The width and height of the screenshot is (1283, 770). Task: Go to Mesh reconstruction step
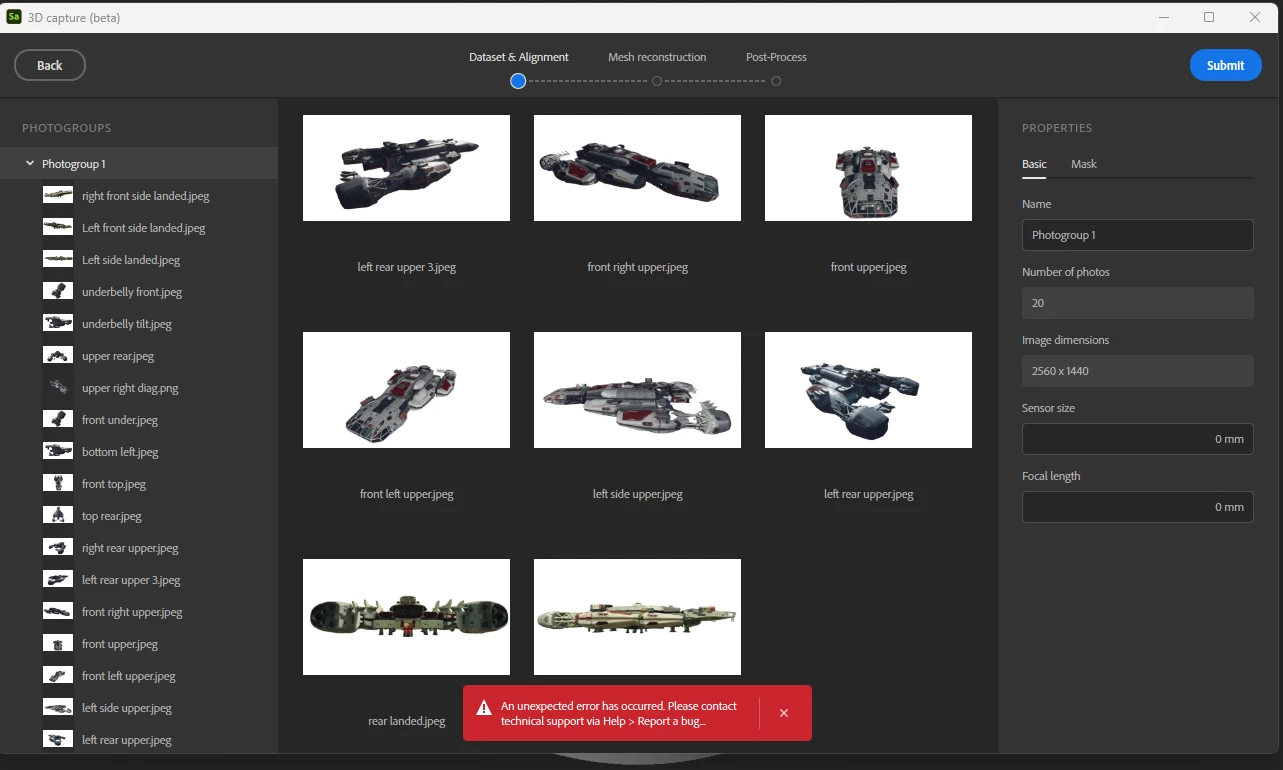click(657, 57)
